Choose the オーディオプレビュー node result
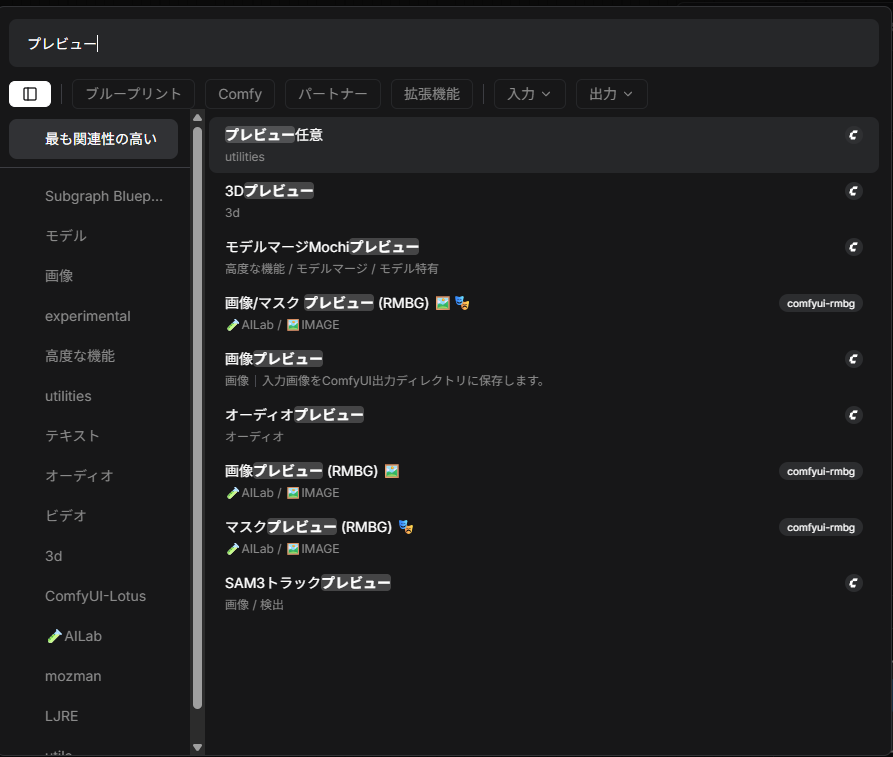This screenshot has width=893, height=757. [x=544, y=425]
